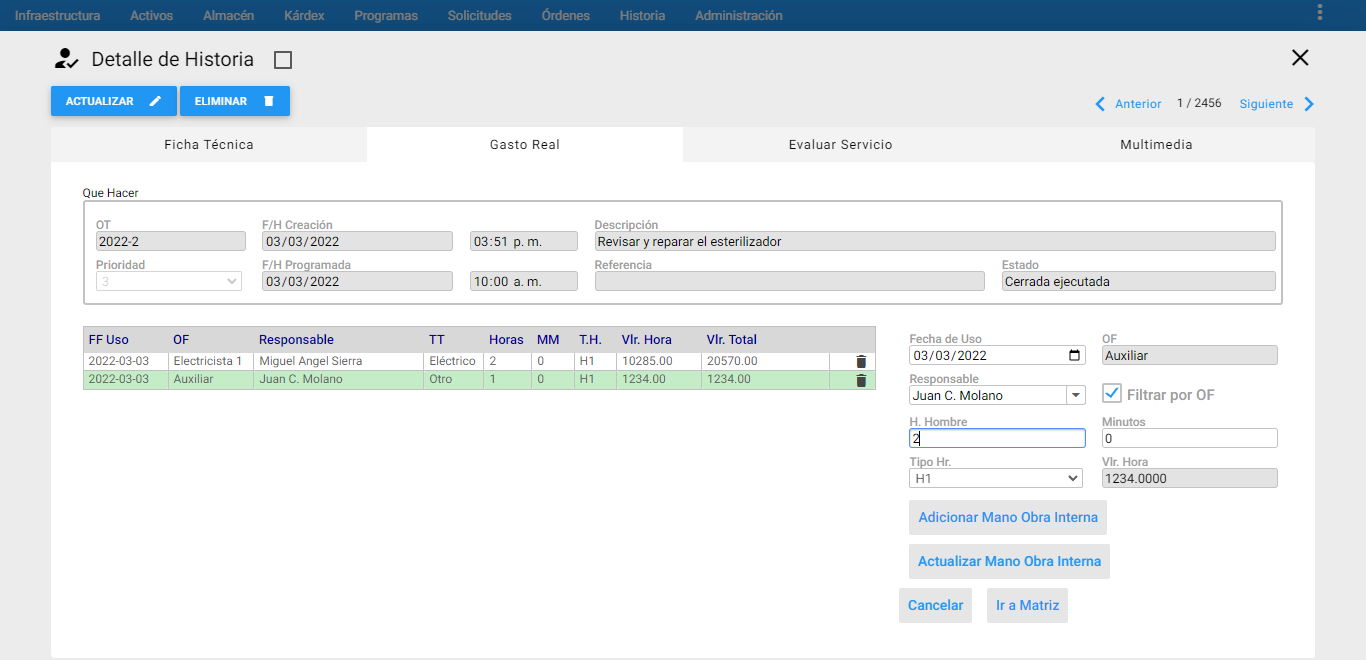Click the Estado field Cerrada ejecutada

coord(1139,281)
